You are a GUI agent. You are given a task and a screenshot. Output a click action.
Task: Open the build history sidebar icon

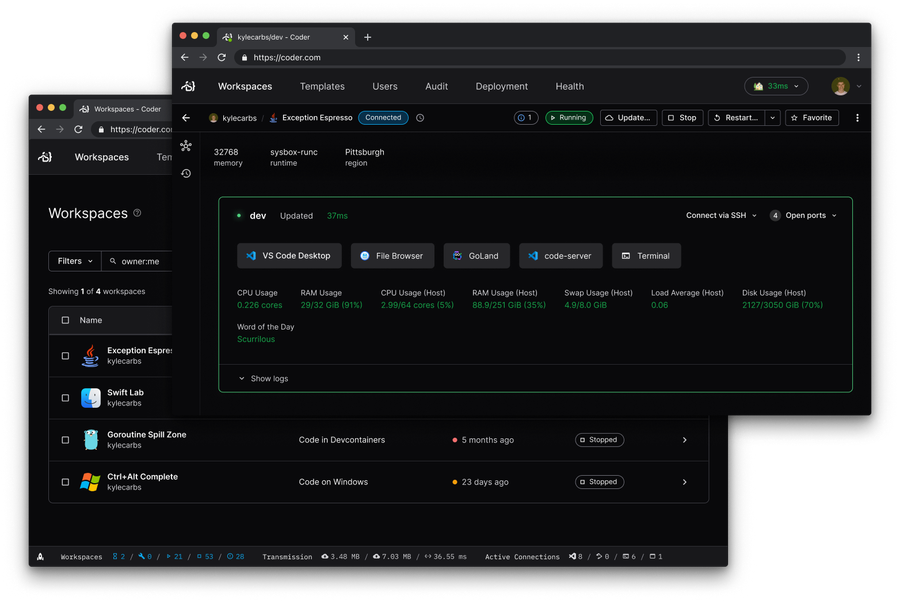pos(186,173)
